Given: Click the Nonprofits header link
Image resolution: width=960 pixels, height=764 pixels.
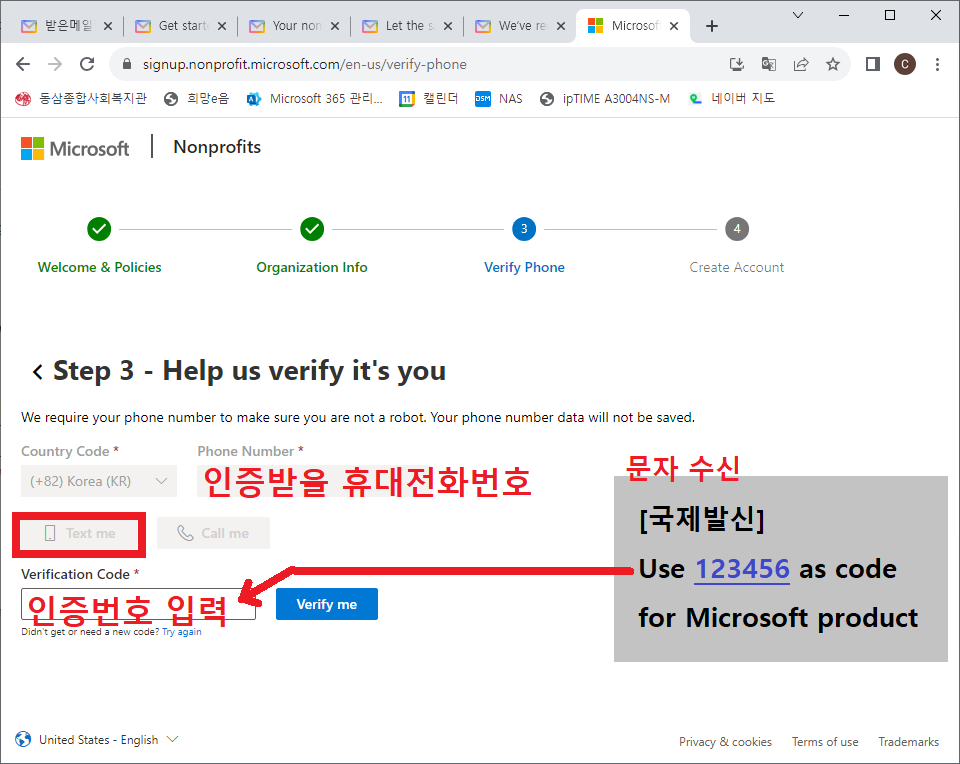Looking at the screenshot, I should [x=217, y=147].
